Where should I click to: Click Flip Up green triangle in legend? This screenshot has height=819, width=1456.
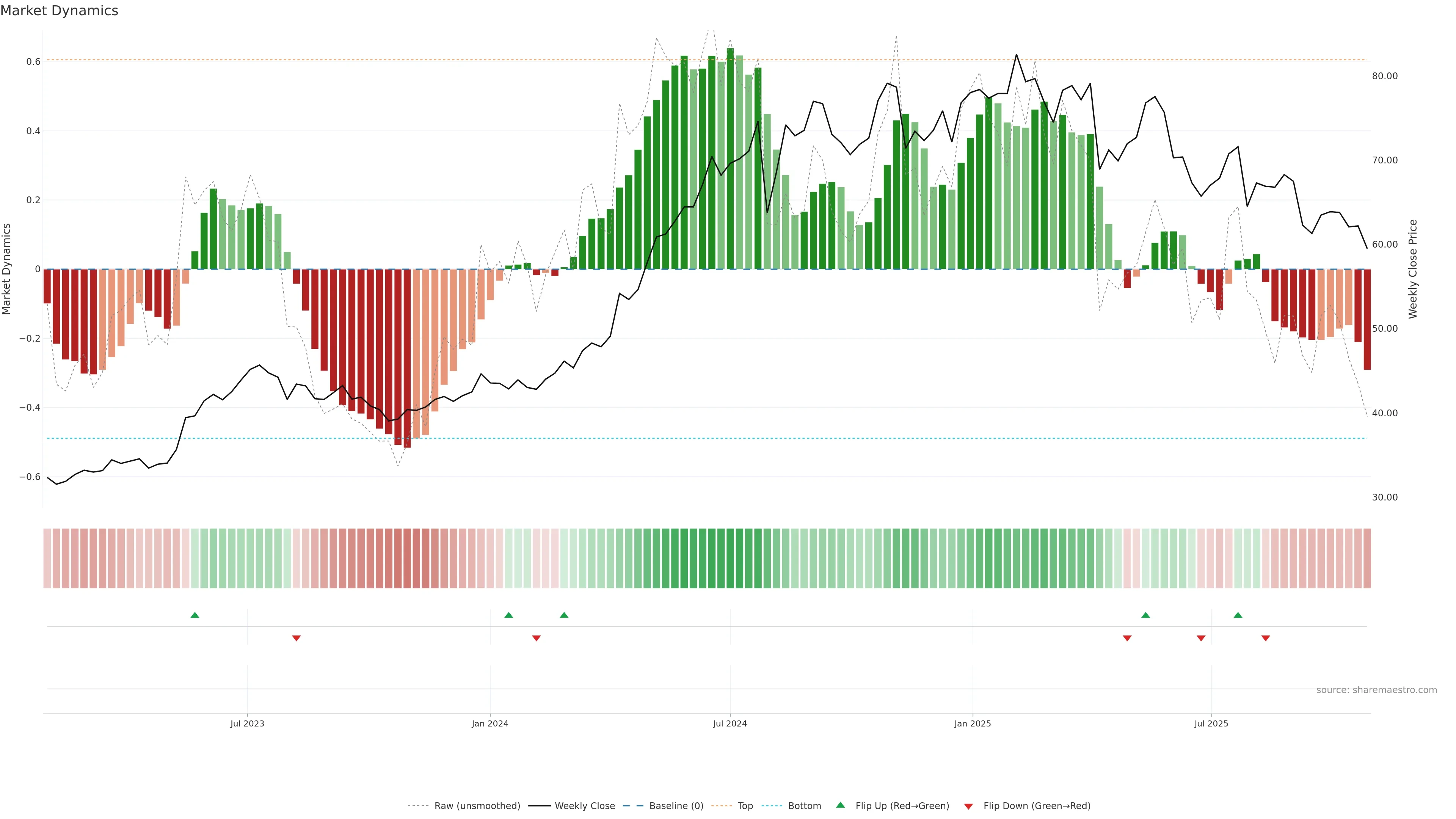click(x=841, y=805)
